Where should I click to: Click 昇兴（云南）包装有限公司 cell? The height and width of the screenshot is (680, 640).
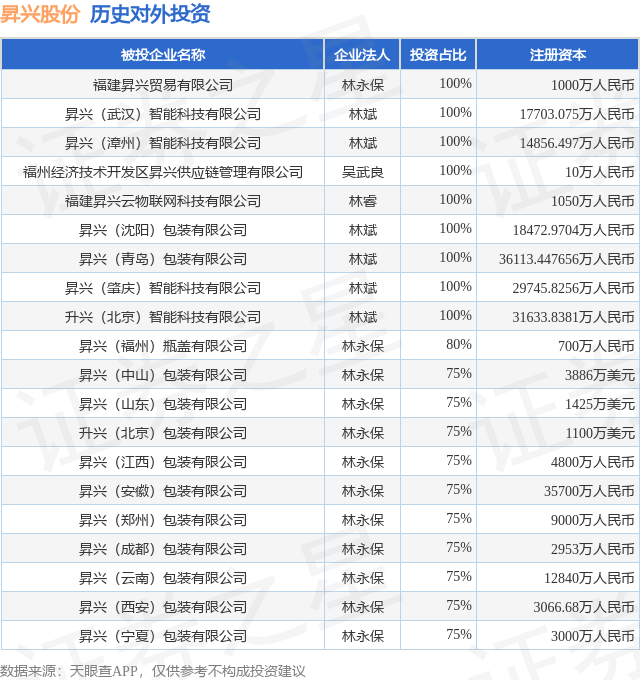163,579
